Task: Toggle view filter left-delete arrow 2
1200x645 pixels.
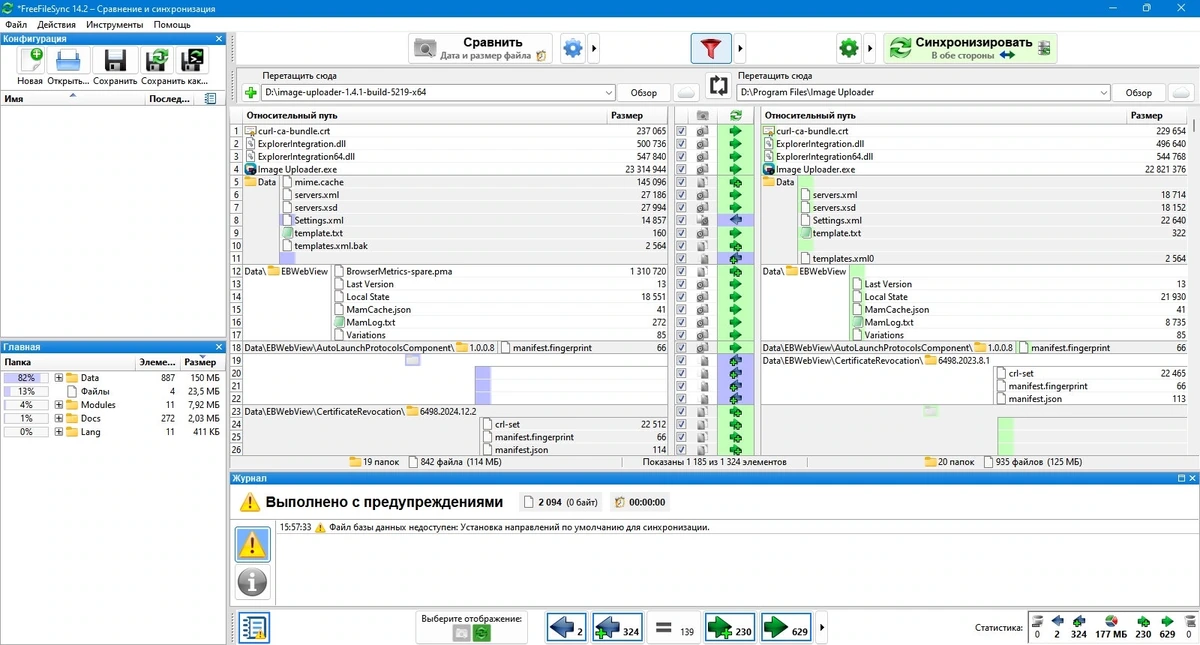Action: pos(567,628)
